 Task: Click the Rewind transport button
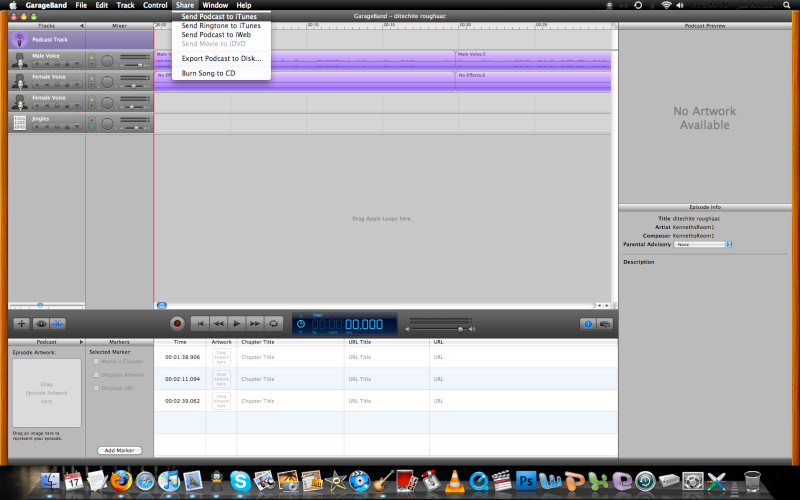tap(218, 323)
